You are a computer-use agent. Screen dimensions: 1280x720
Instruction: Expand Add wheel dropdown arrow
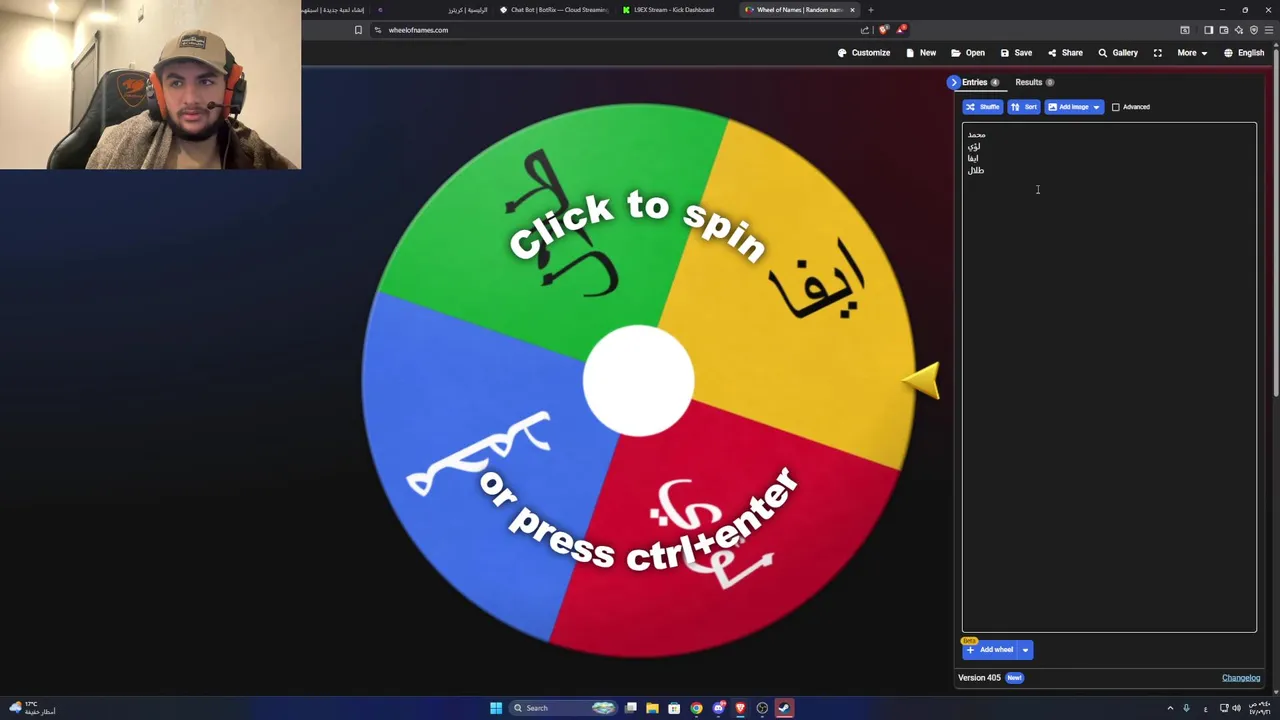(1025, 650)
